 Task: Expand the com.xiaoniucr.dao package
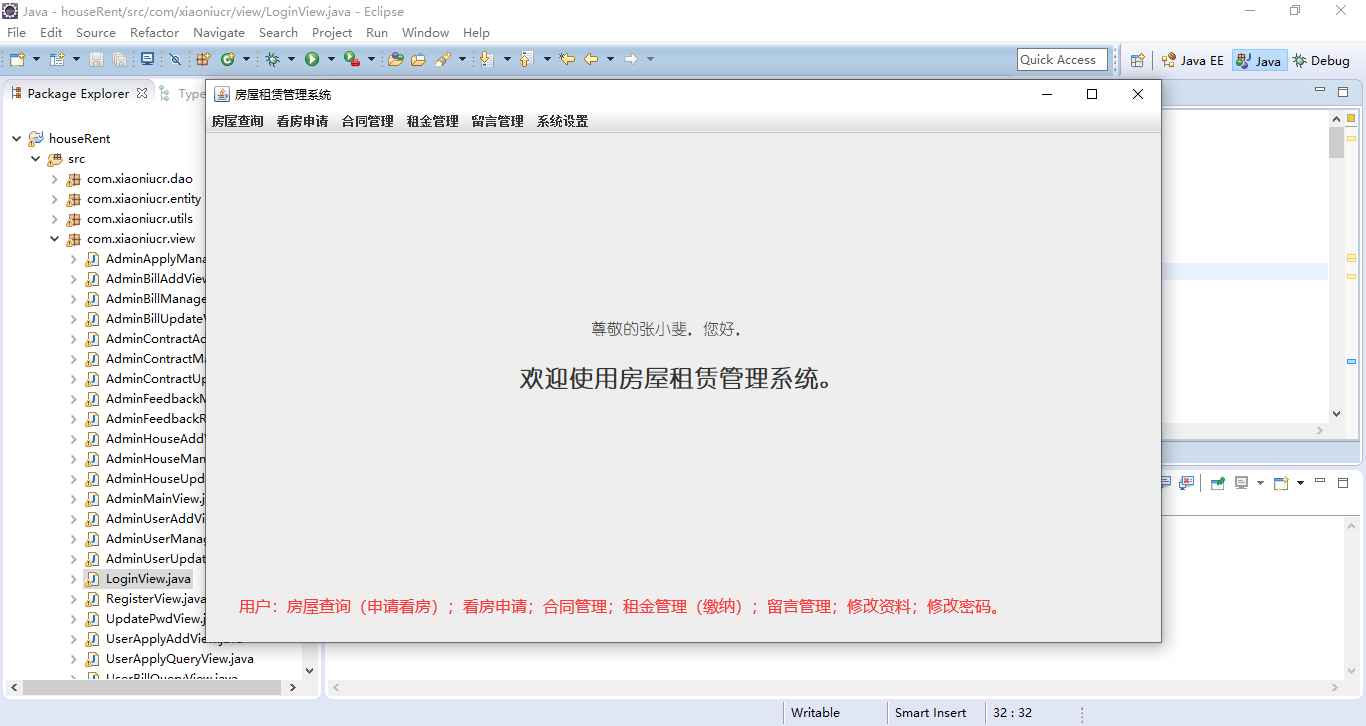coord(54,179)
